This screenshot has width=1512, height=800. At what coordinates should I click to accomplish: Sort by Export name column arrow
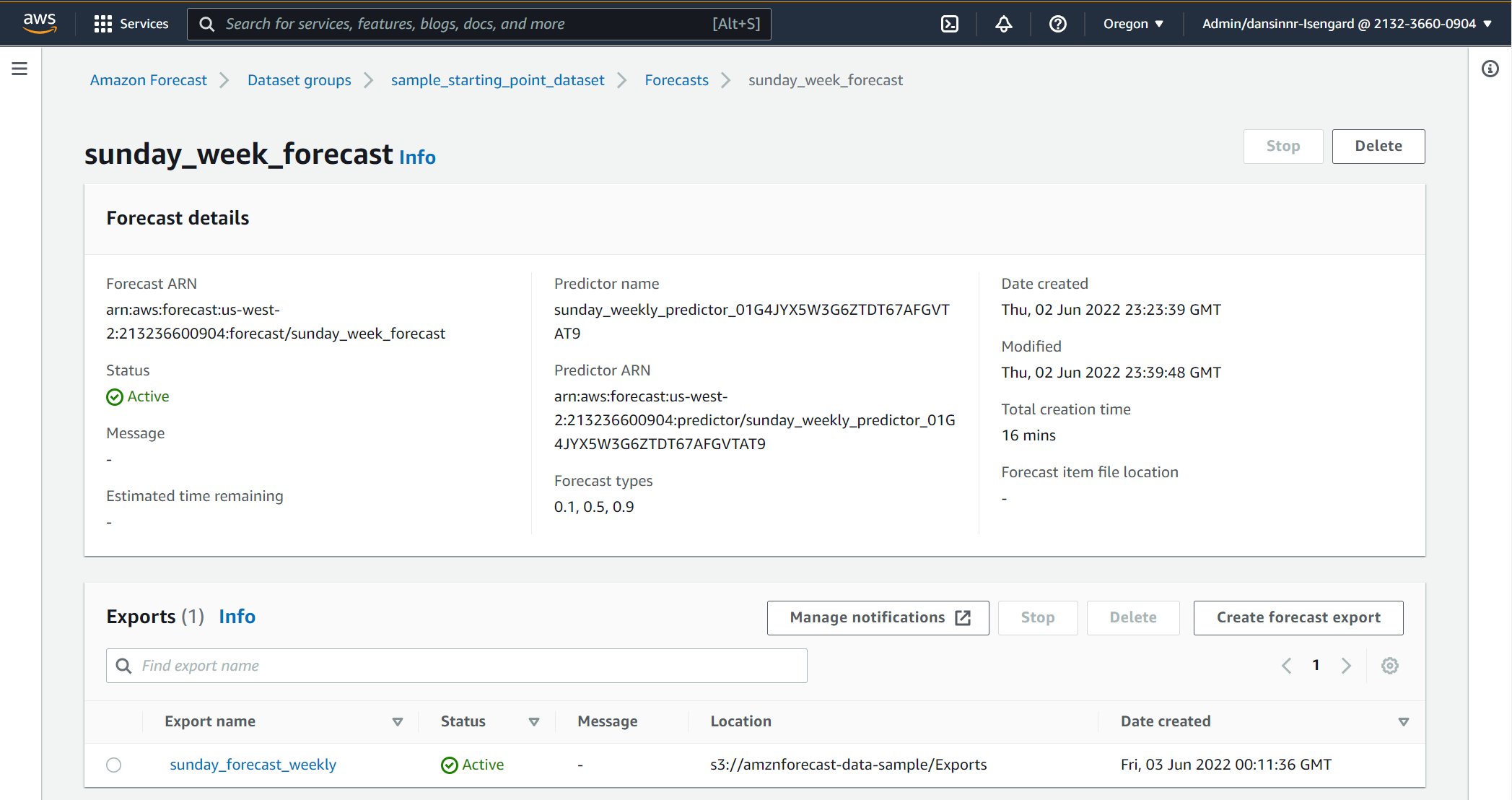pos(397,722)
